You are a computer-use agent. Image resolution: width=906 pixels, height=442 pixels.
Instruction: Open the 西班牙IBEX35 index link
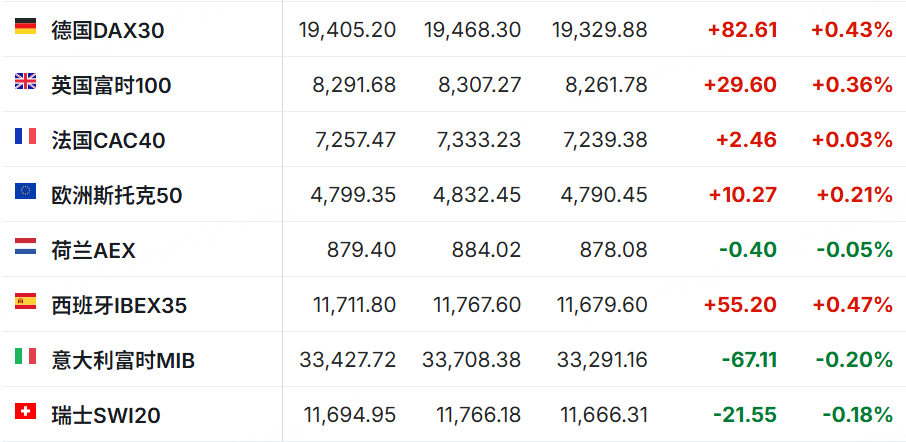[x=120, y=305]
